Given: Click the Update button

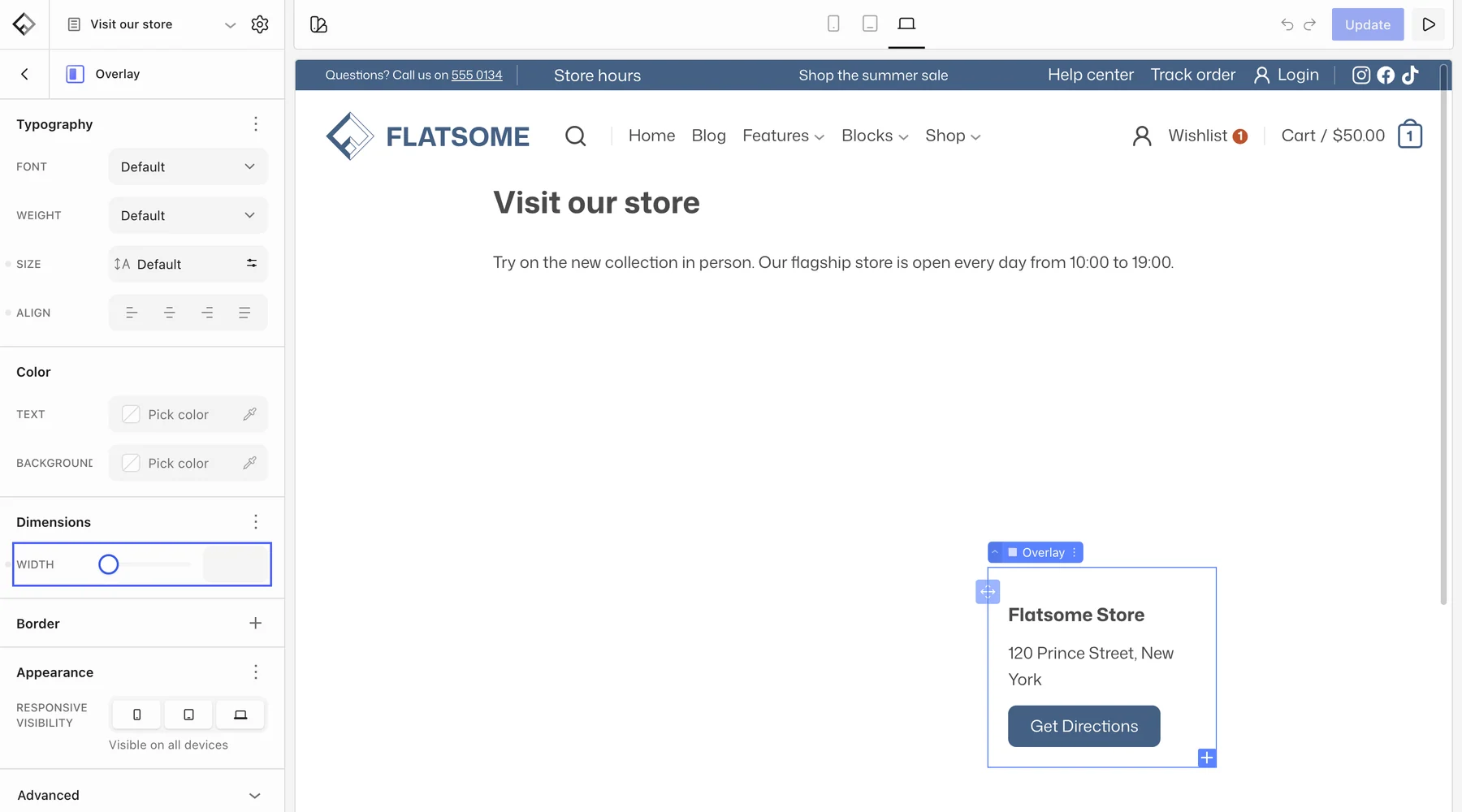Looking at the screenshot, I should [x=1368, y=24].
